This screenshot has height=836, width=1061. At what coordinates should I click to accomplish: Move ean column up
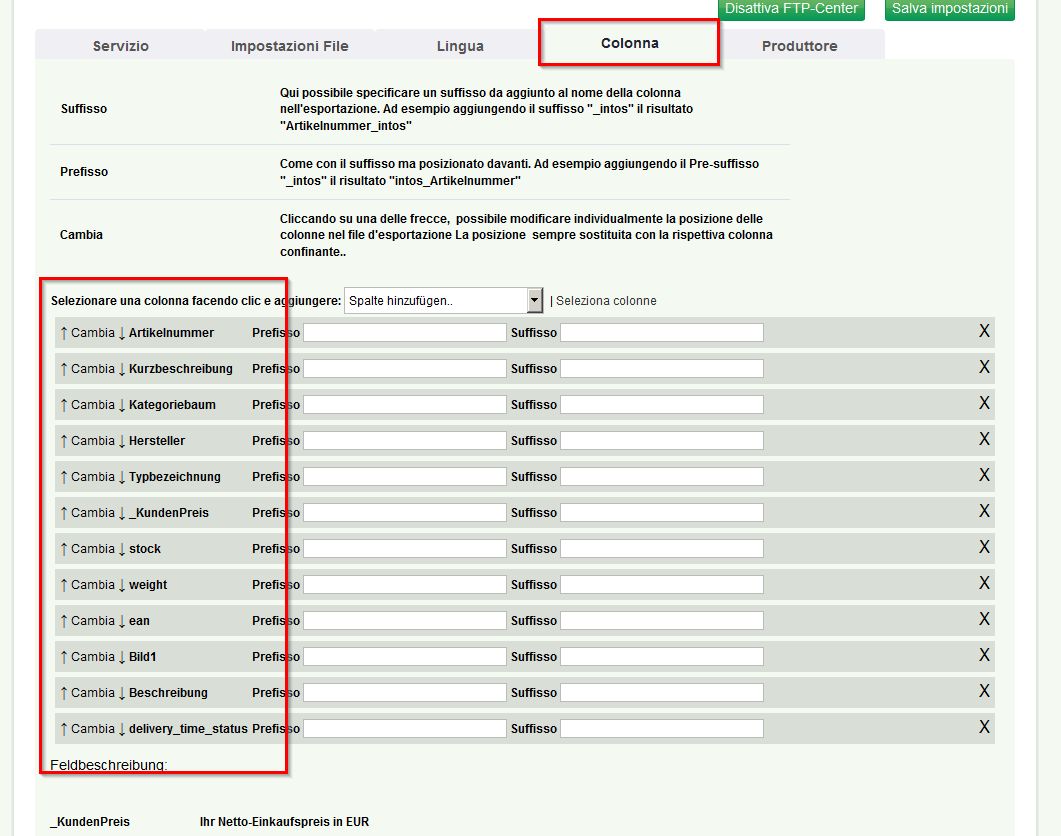[x=64, y=621]
